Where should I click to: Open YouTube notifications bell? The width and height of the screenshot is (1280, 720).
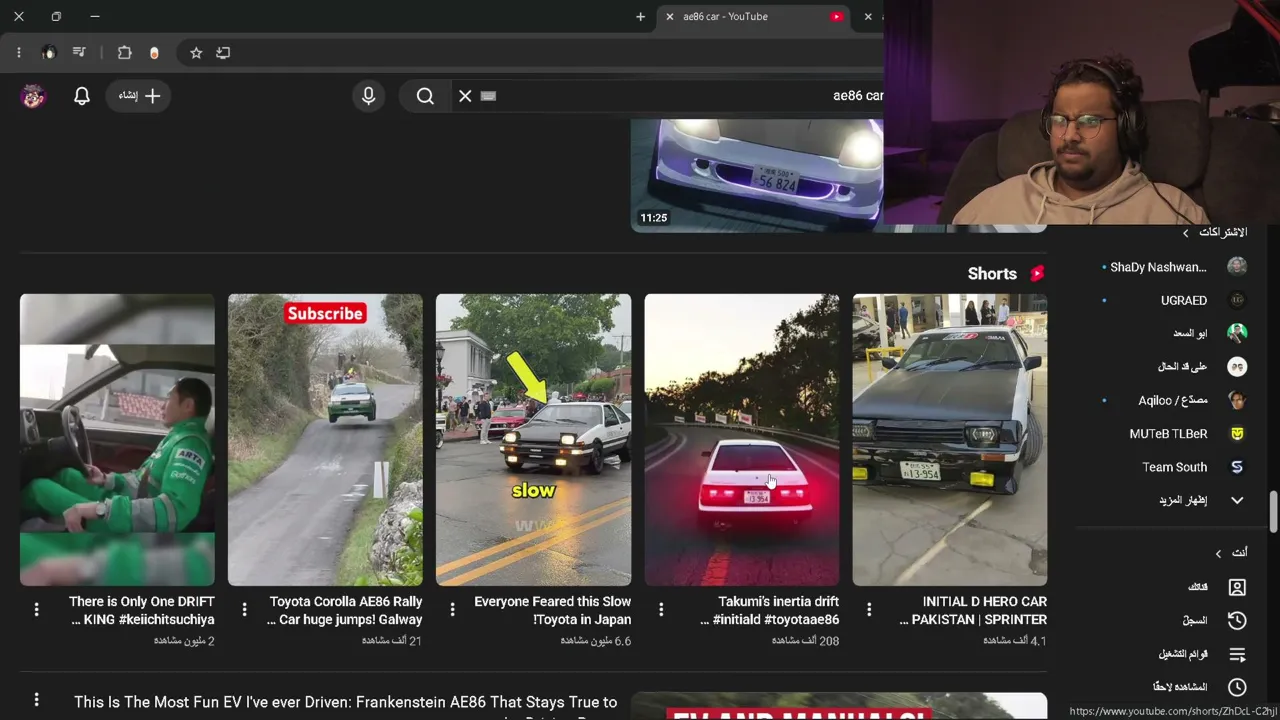click(x=82, y=96)
